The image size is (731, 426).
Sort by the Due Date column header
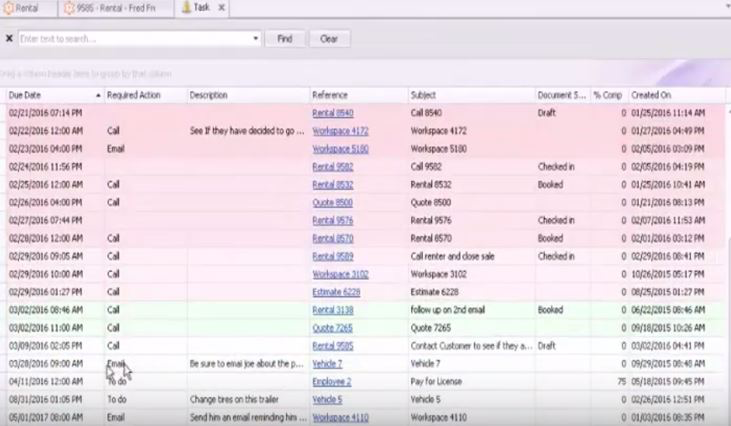(55, 95)
